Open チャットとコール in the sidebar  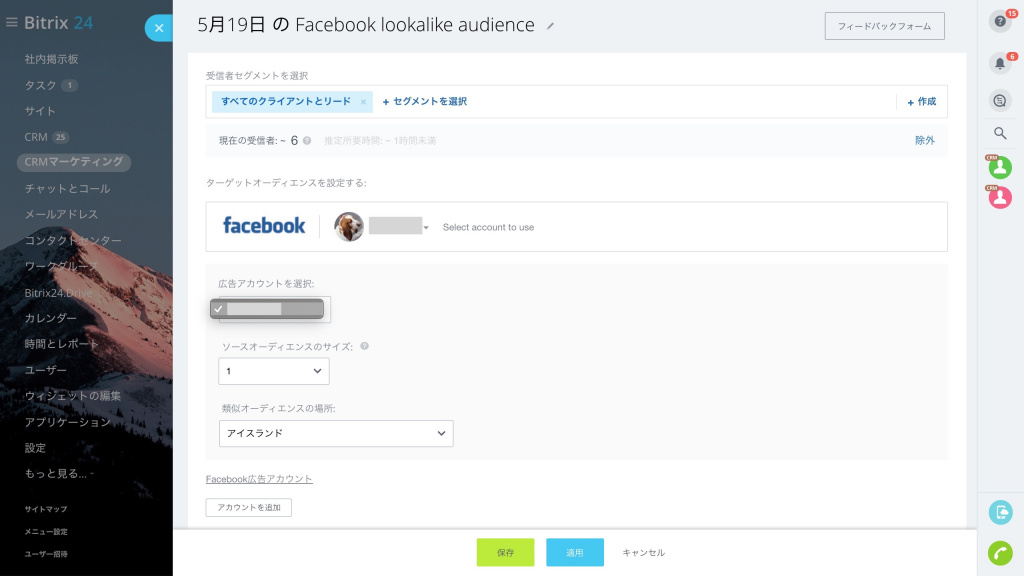click(x=67, y=189)
